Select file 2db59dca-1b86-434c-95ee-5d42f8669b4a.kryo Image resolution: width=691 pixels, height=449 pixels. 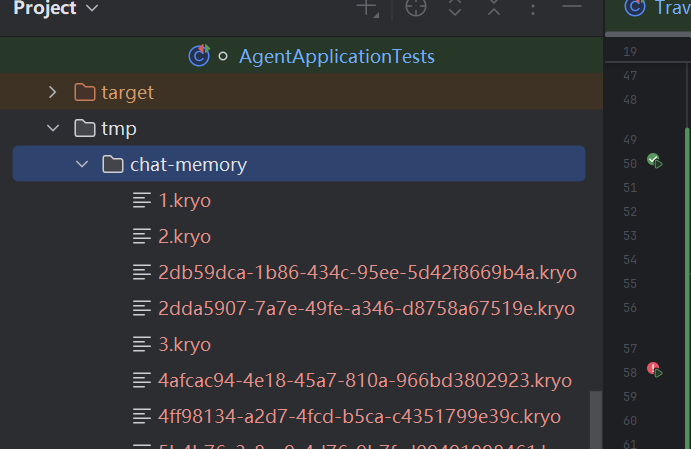pos(368,273)
